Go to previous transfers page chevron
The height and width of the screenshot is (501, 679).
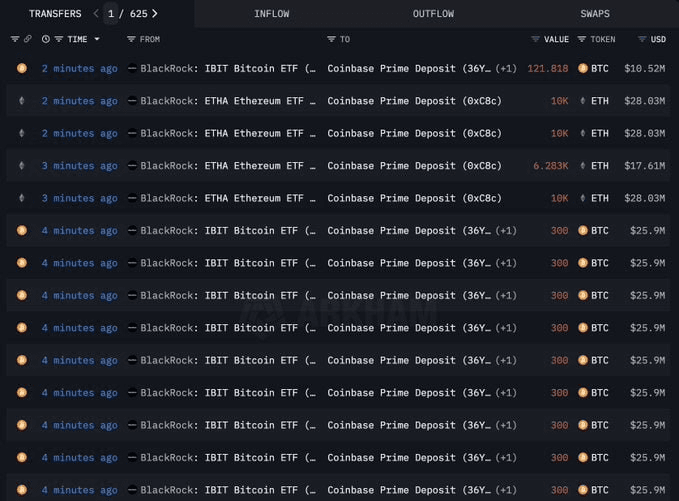pyautogui.click(x=96, y=14)
